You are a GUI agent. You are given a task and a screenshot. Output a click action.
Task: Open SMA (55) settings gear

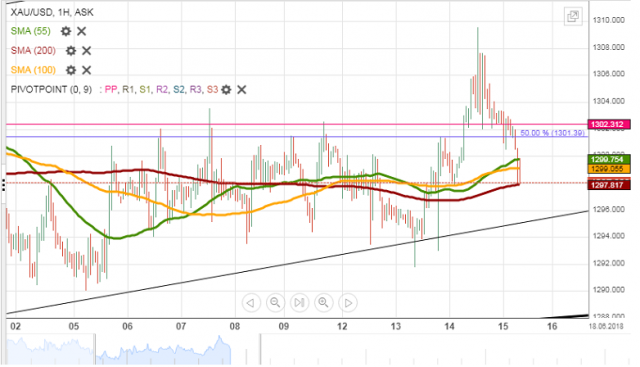coord(66,31)
